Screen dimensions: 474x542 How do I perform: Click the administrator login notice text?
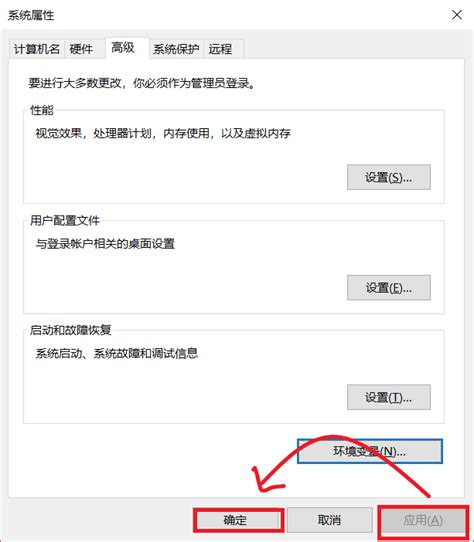[142, 83]
